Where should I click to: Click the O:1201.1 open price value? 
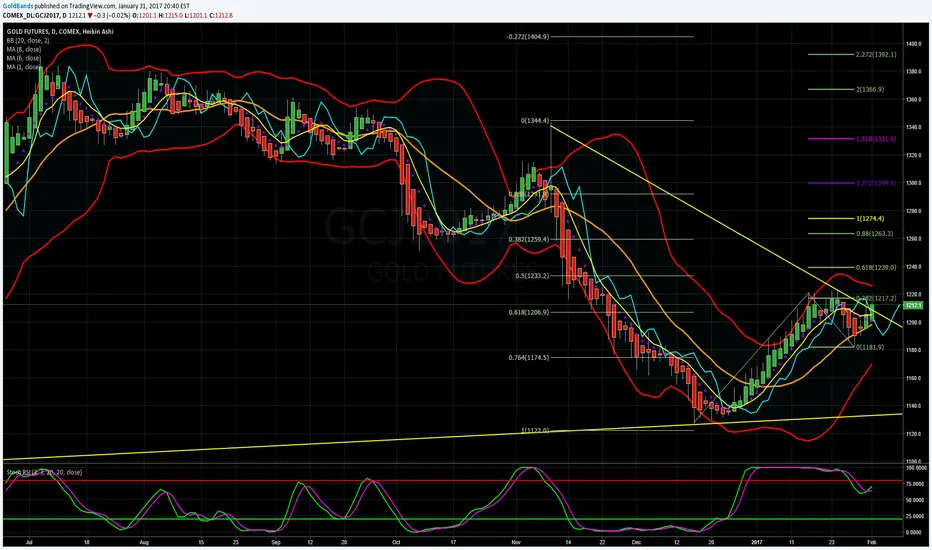coord(144,15)
